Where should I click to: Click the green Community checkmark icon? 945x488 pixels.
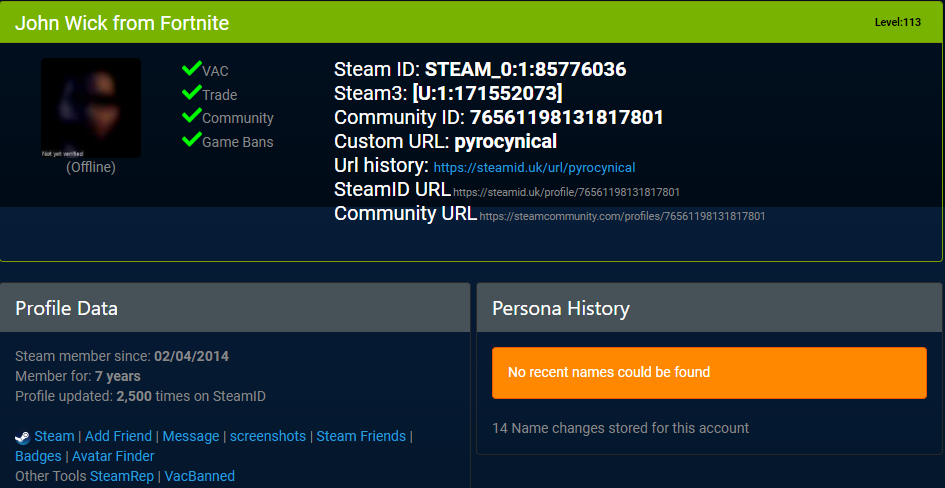(191, 115)
